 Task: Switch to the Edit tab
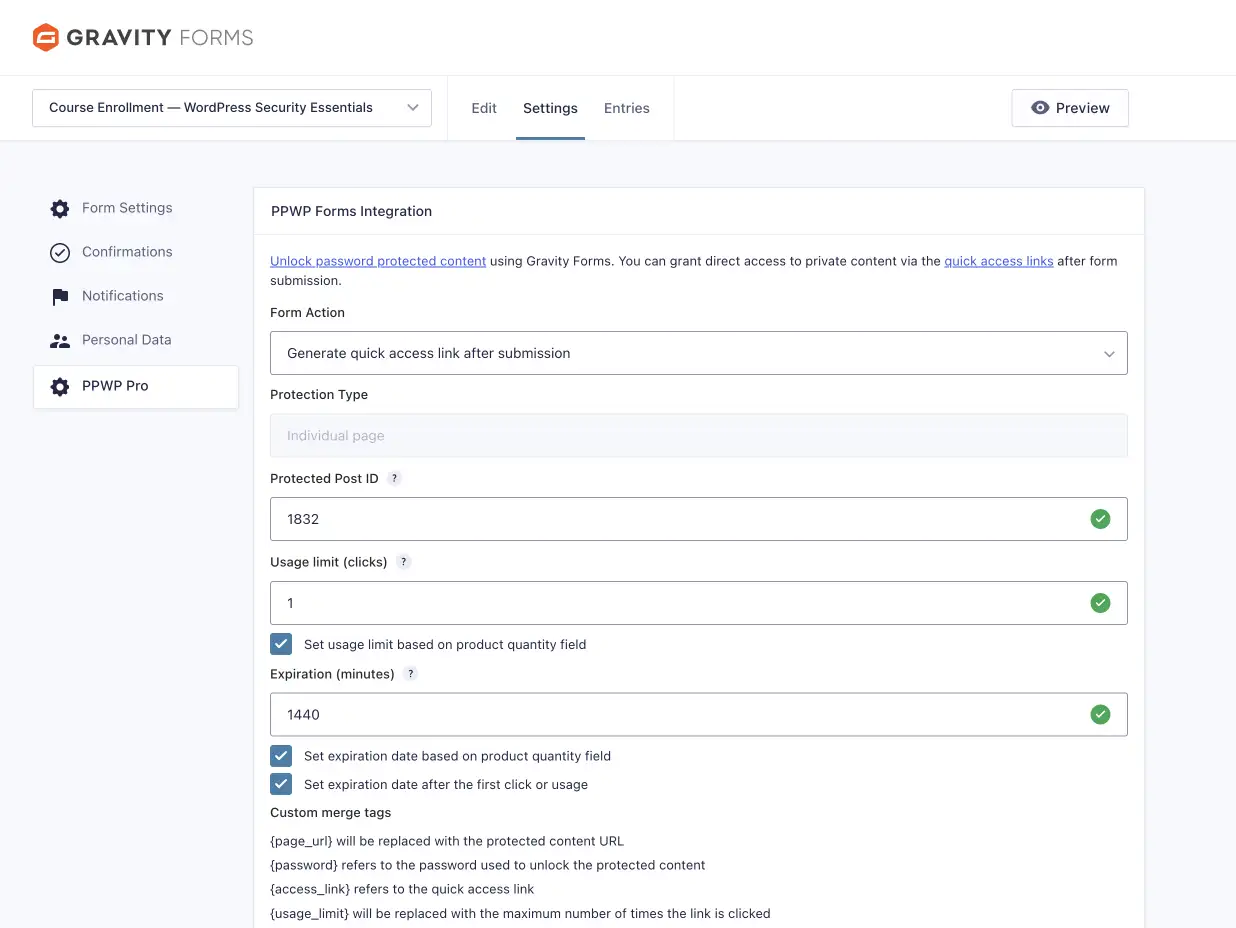coord(484,108)
